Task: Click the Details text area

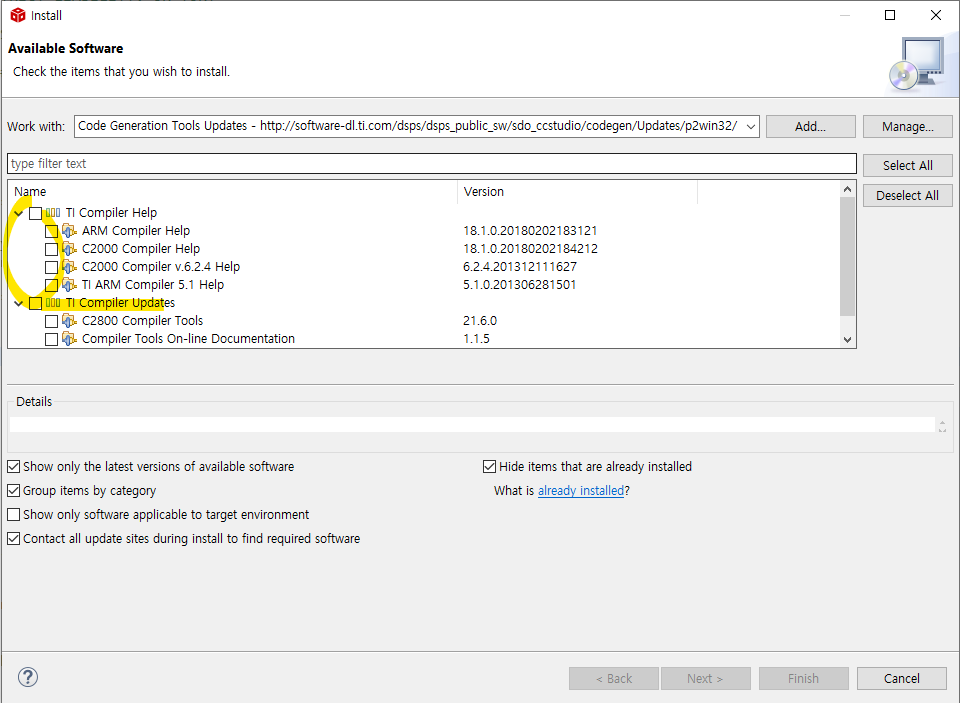Action: pyautogui.click(x=472, y=424)
